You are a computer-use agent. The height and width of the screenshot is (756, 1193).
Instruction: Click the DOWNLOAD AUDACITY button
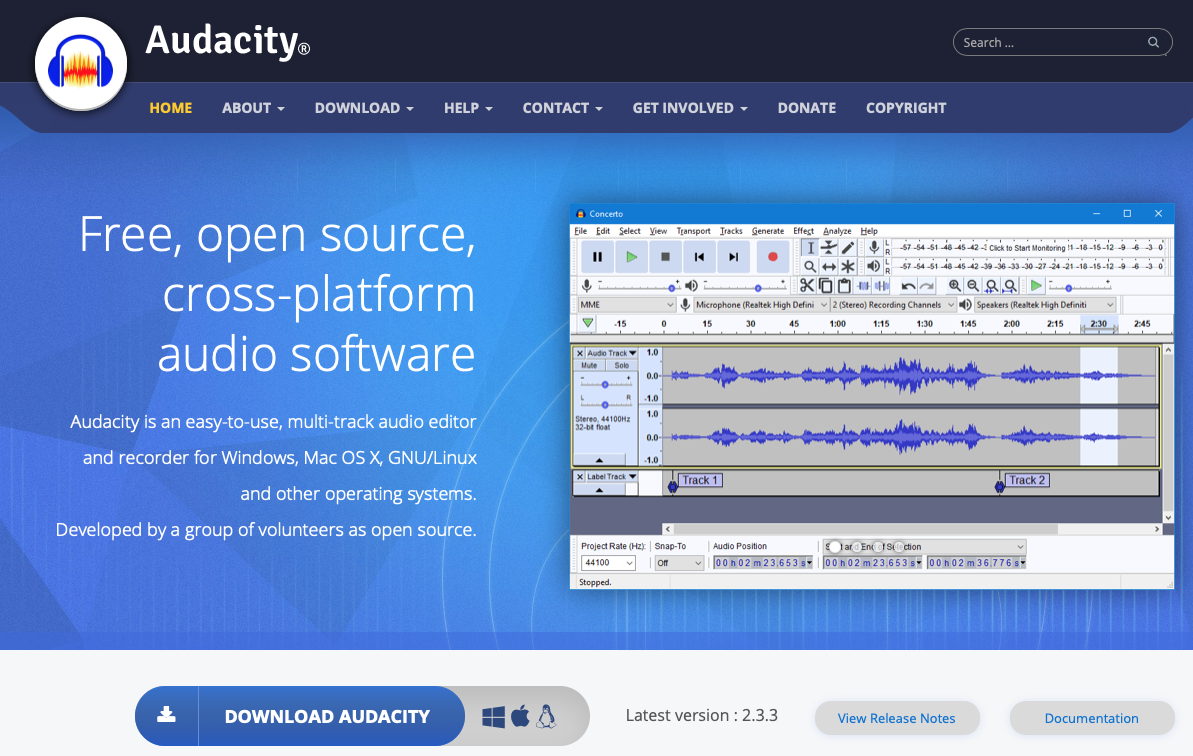point(300,716)
